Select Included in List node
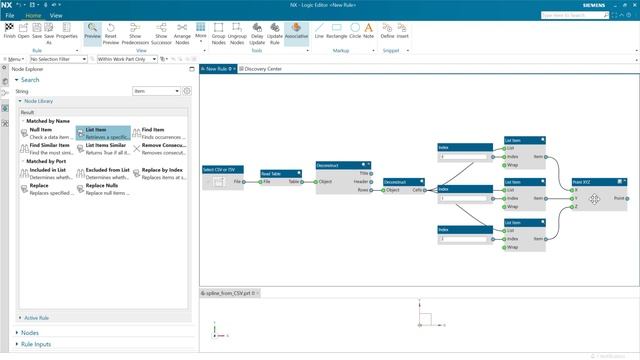The image size is (640, 360). pyautogui.click(x=47, y=173)
